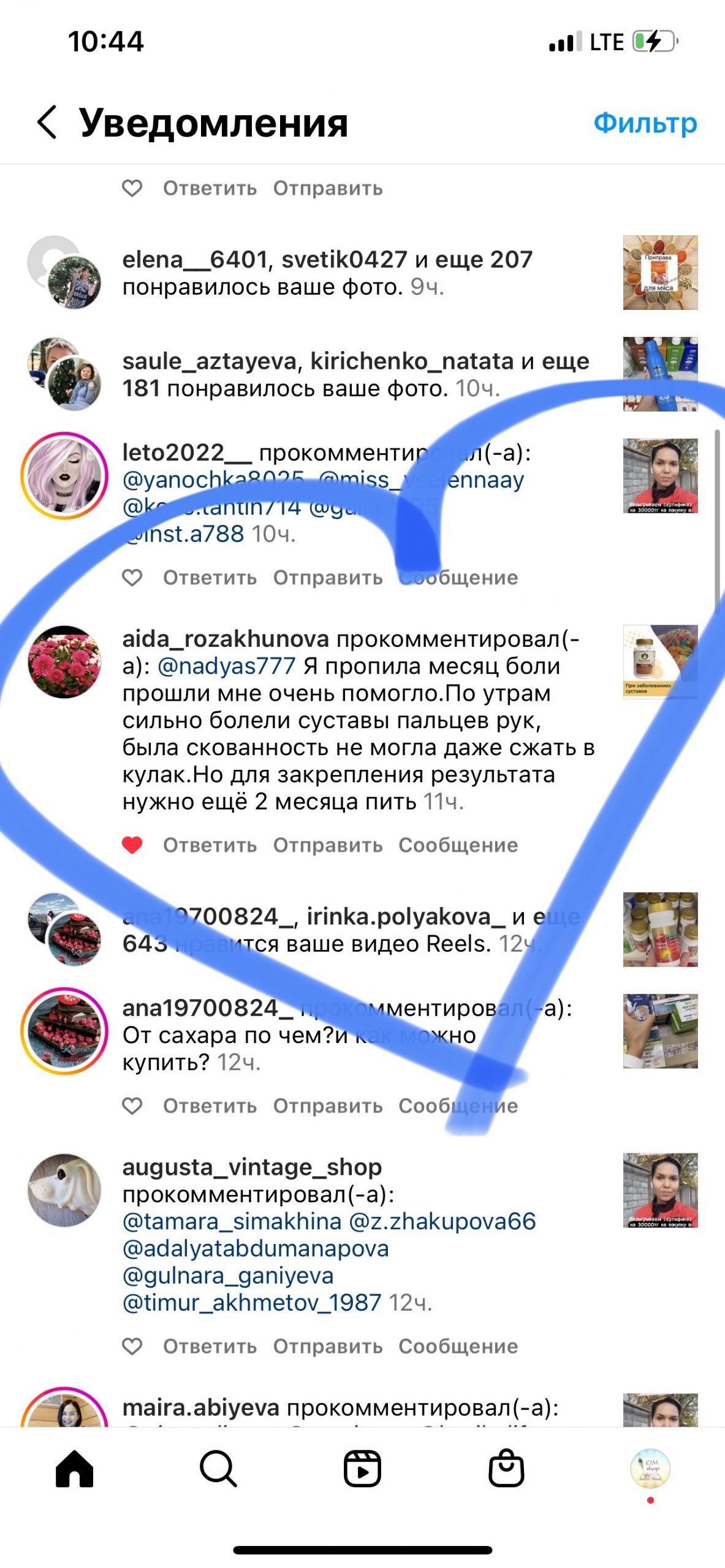Open the Home tab icon
This screenshot has height=1568, width=725.
click(74, 1469)
